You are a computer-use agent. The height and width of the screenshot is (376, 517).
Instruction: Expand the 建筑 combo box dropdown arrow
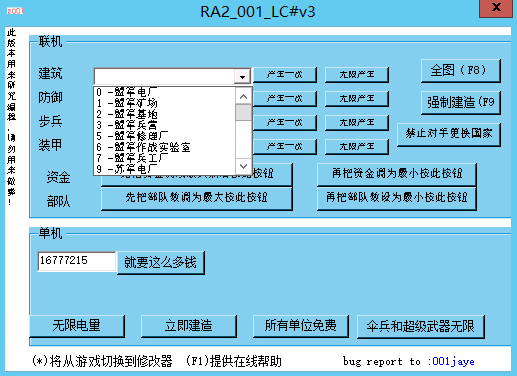242,77
